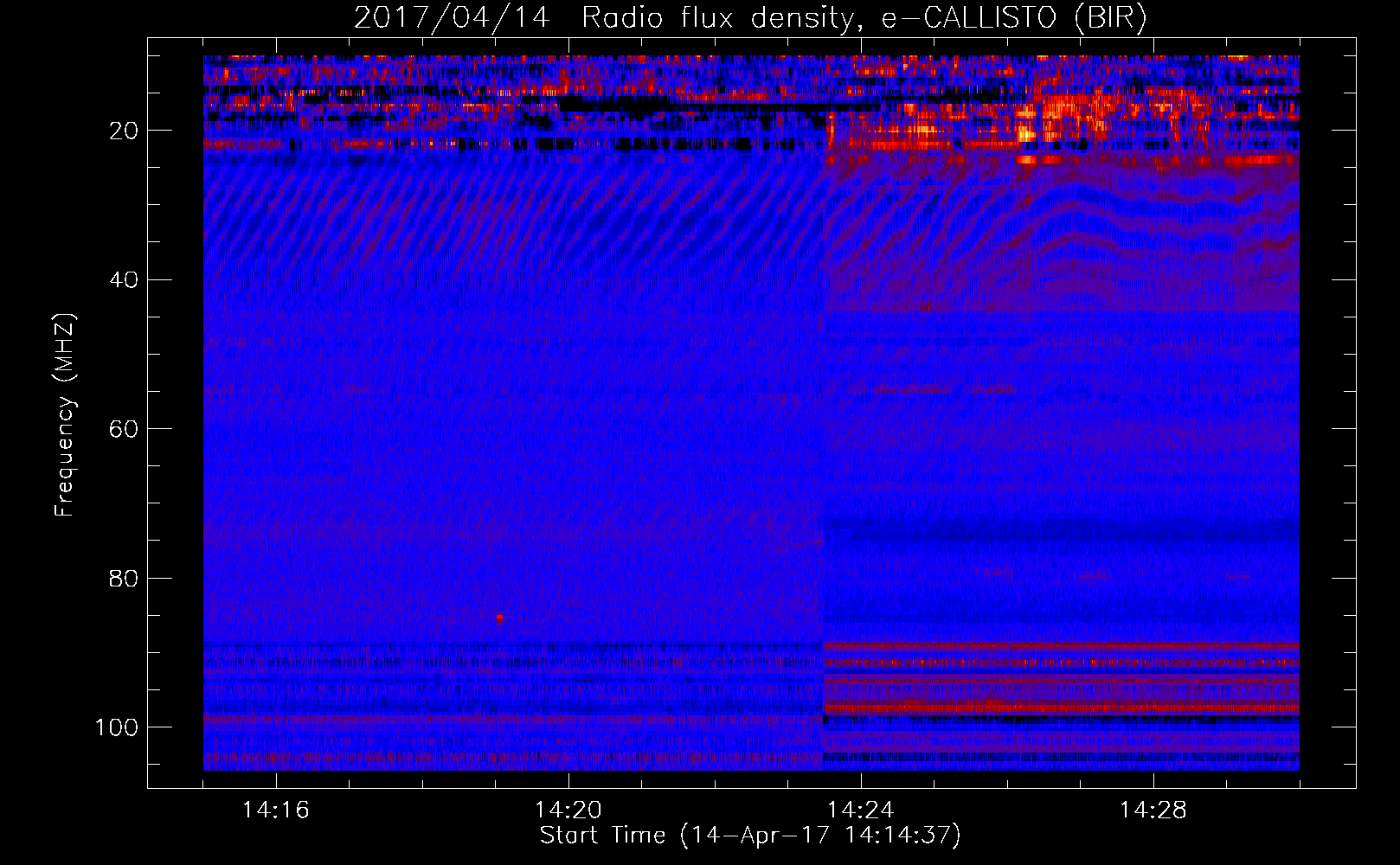Click the plot title '2017/04/14 Radio flux density'
The height and width of the screenshot is (865, 1400).
coord(750,18)
